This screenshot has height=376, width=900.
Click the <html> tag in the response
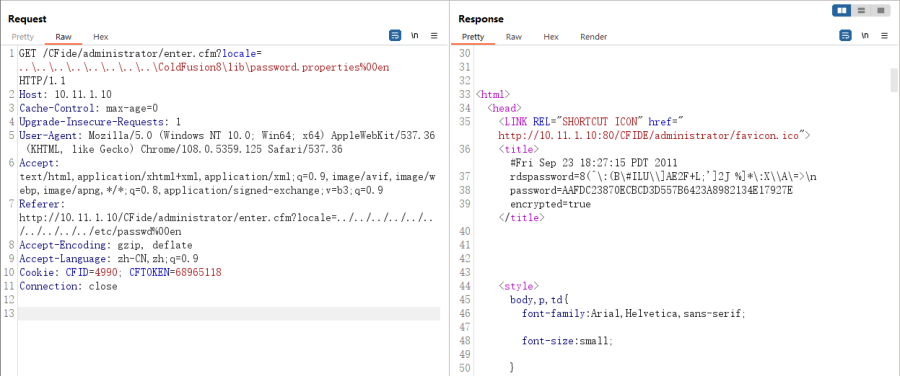[x=493, y=94]
